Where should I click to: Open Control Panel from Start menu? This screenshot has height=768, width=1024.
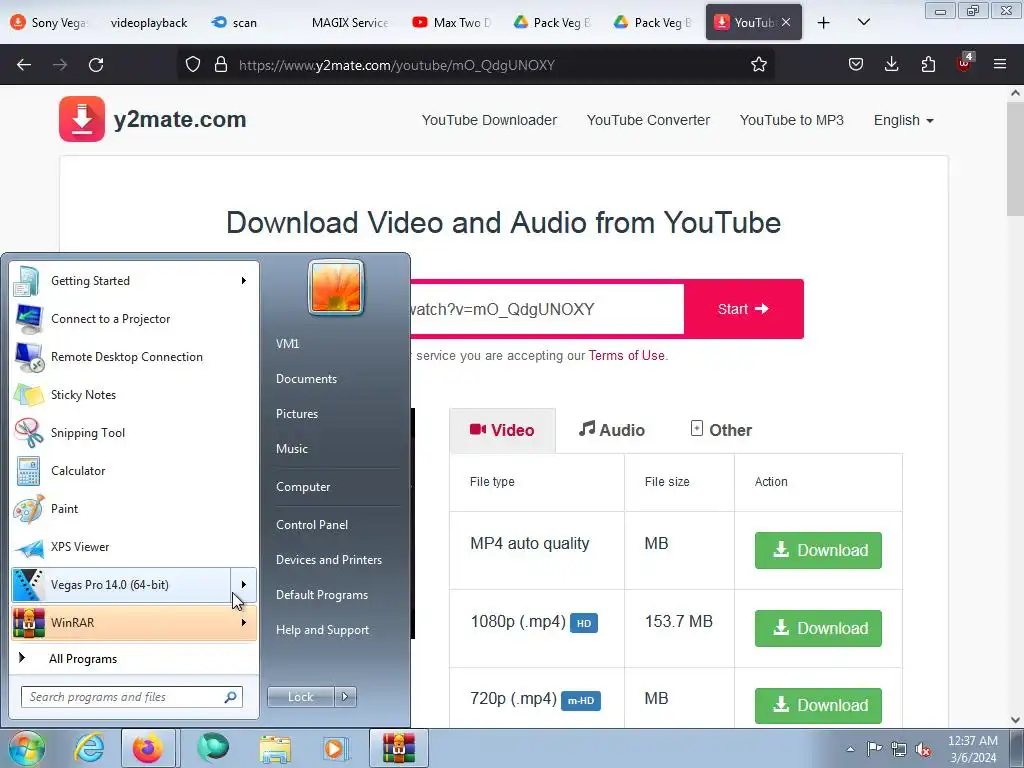pyautogui.click(x=312, y=524)
